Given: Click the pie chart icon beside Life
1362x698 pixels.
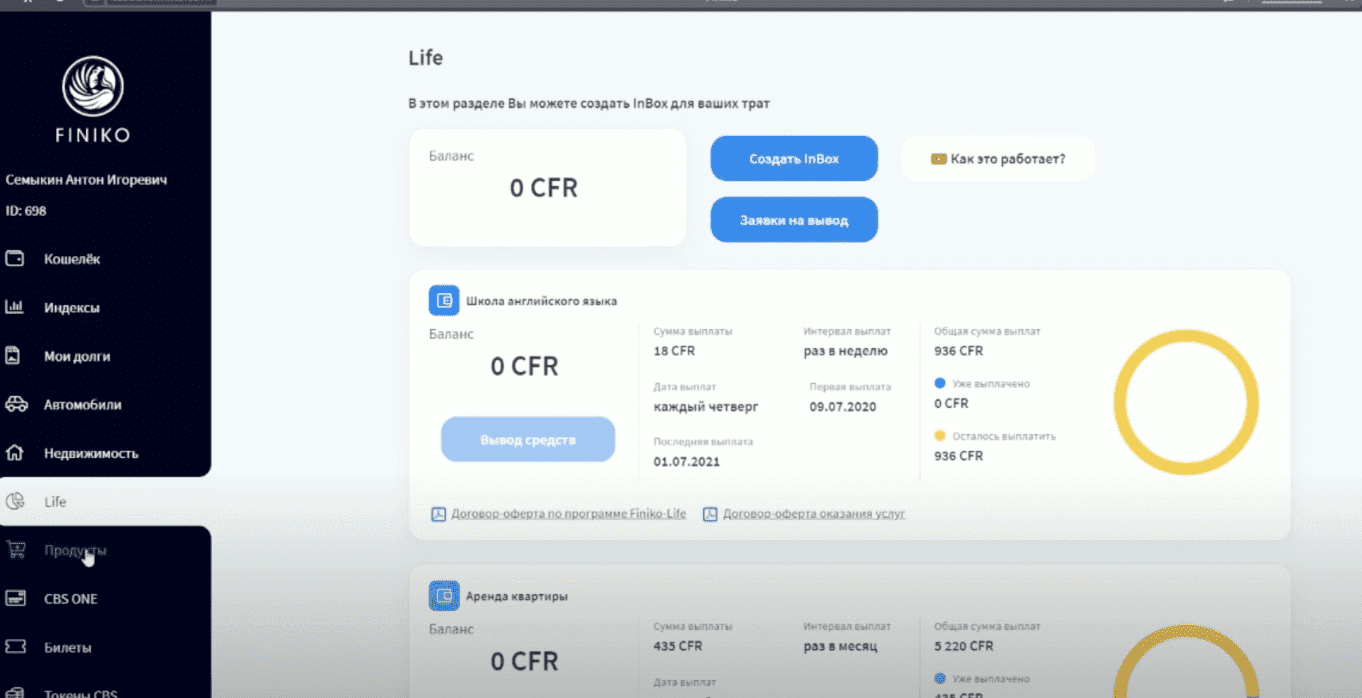Looking at the screenshot, I should (15, 501).
